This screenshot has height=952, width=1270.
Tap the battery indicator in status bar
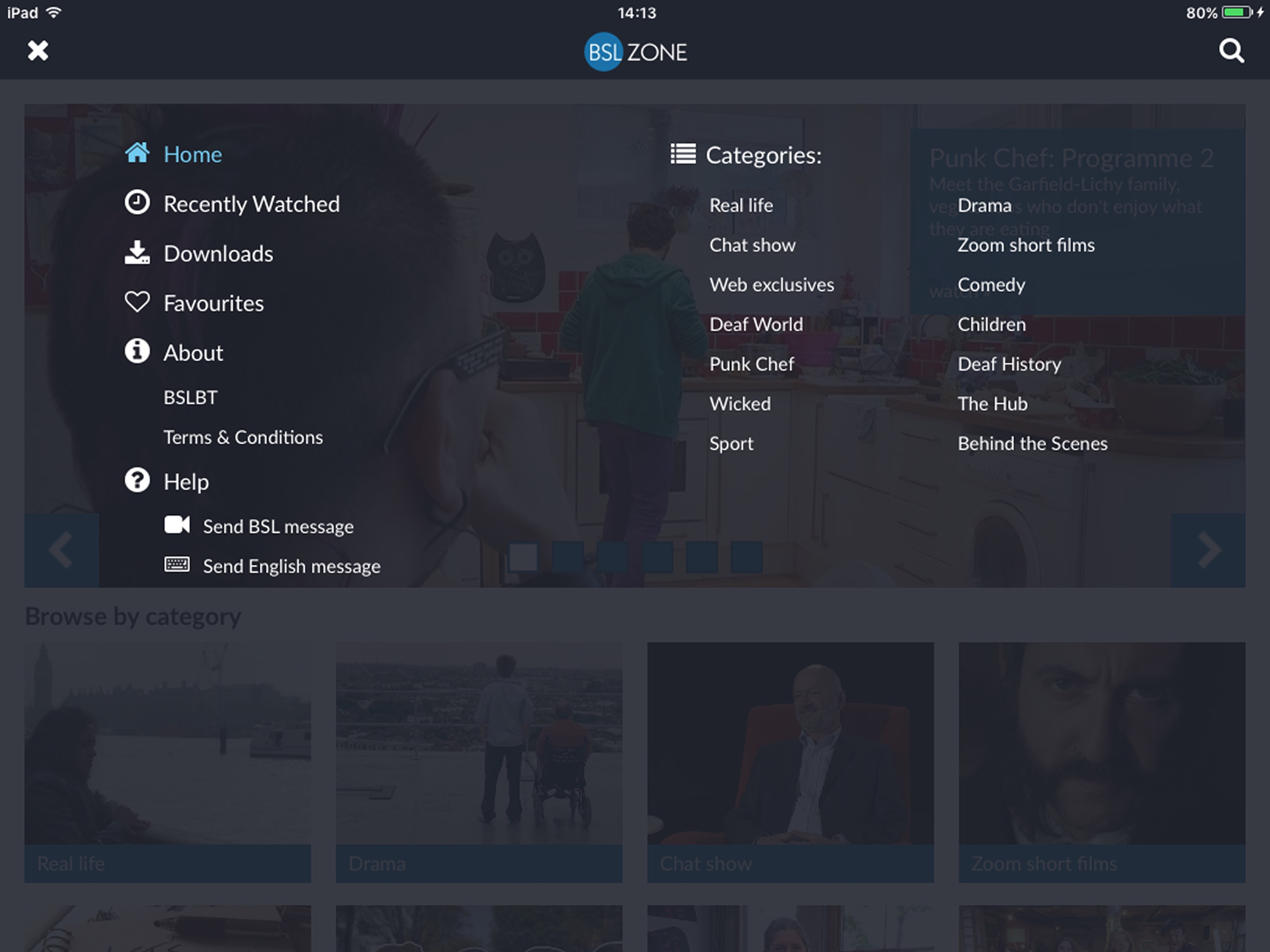(x=1237, y=12)
